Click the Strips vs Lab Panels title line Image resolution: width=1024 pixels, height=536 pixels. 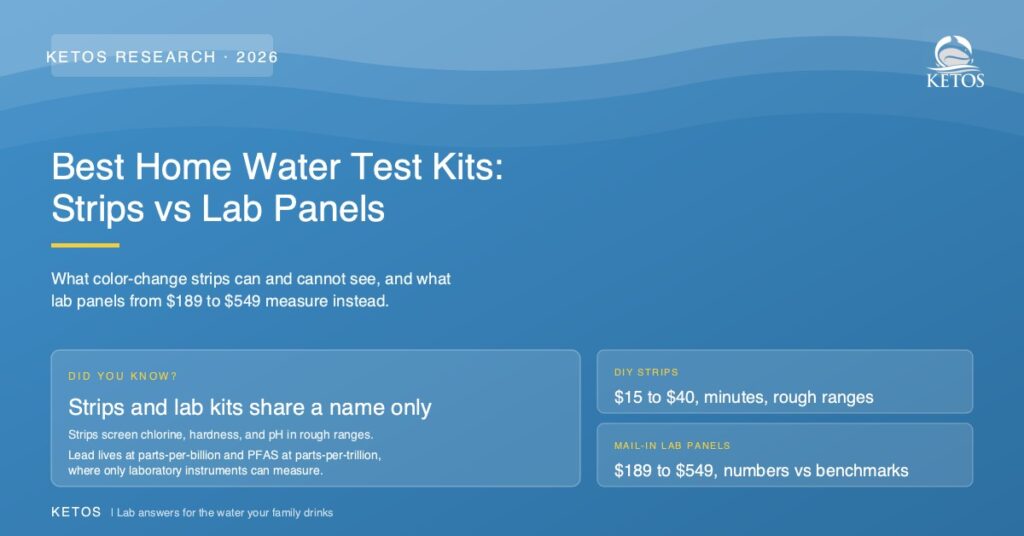[x=218, y=209]
